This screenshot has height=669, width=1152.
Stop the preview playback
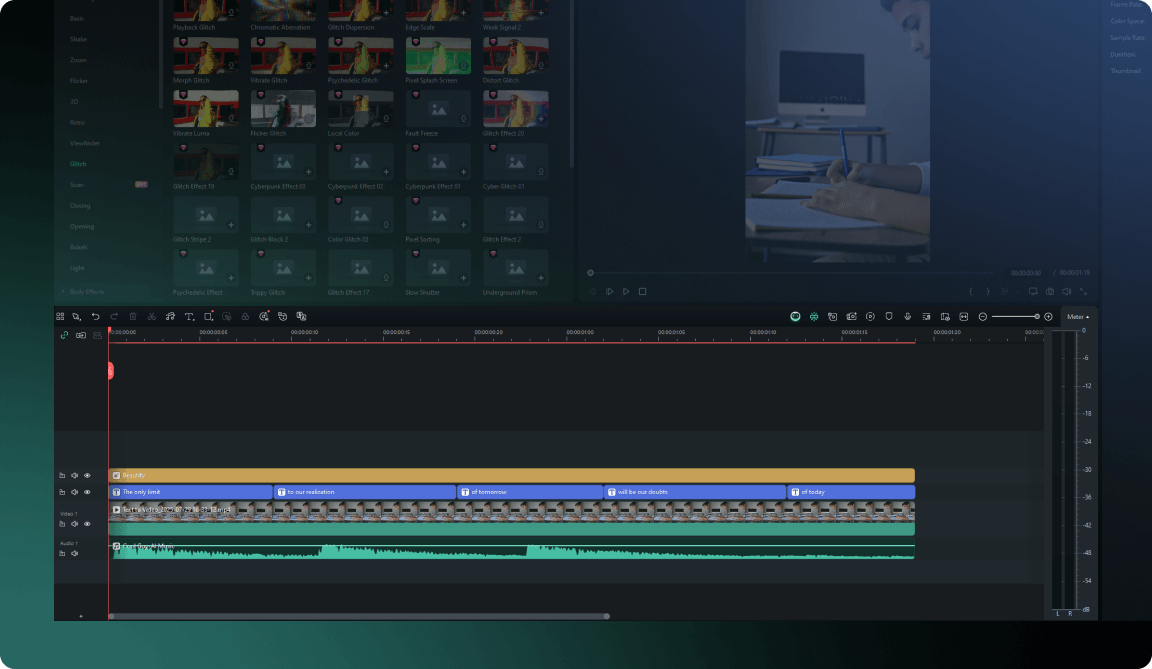643,292
